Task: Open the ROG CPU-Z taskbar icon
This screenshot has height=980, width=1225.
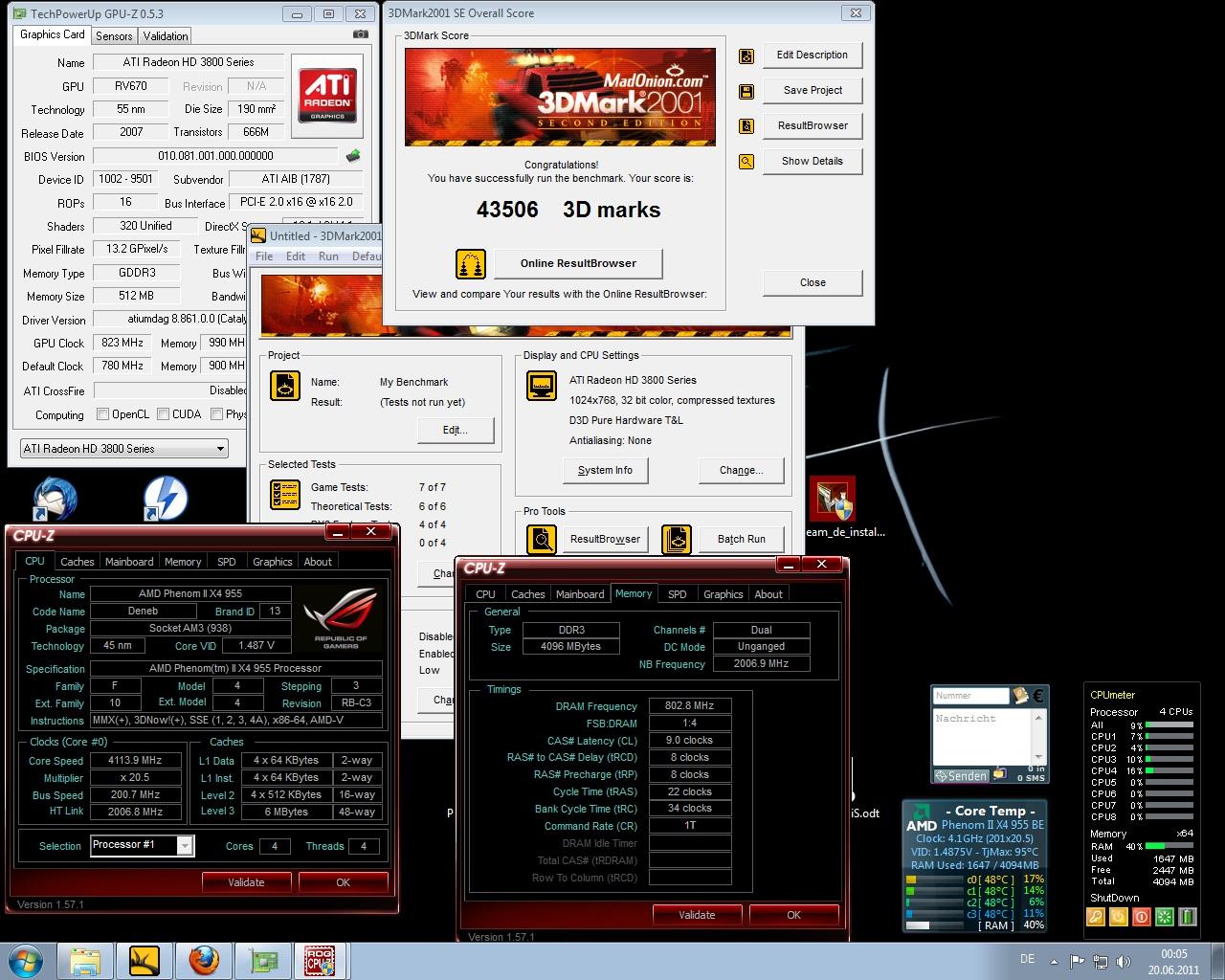Action: (320, 960)
